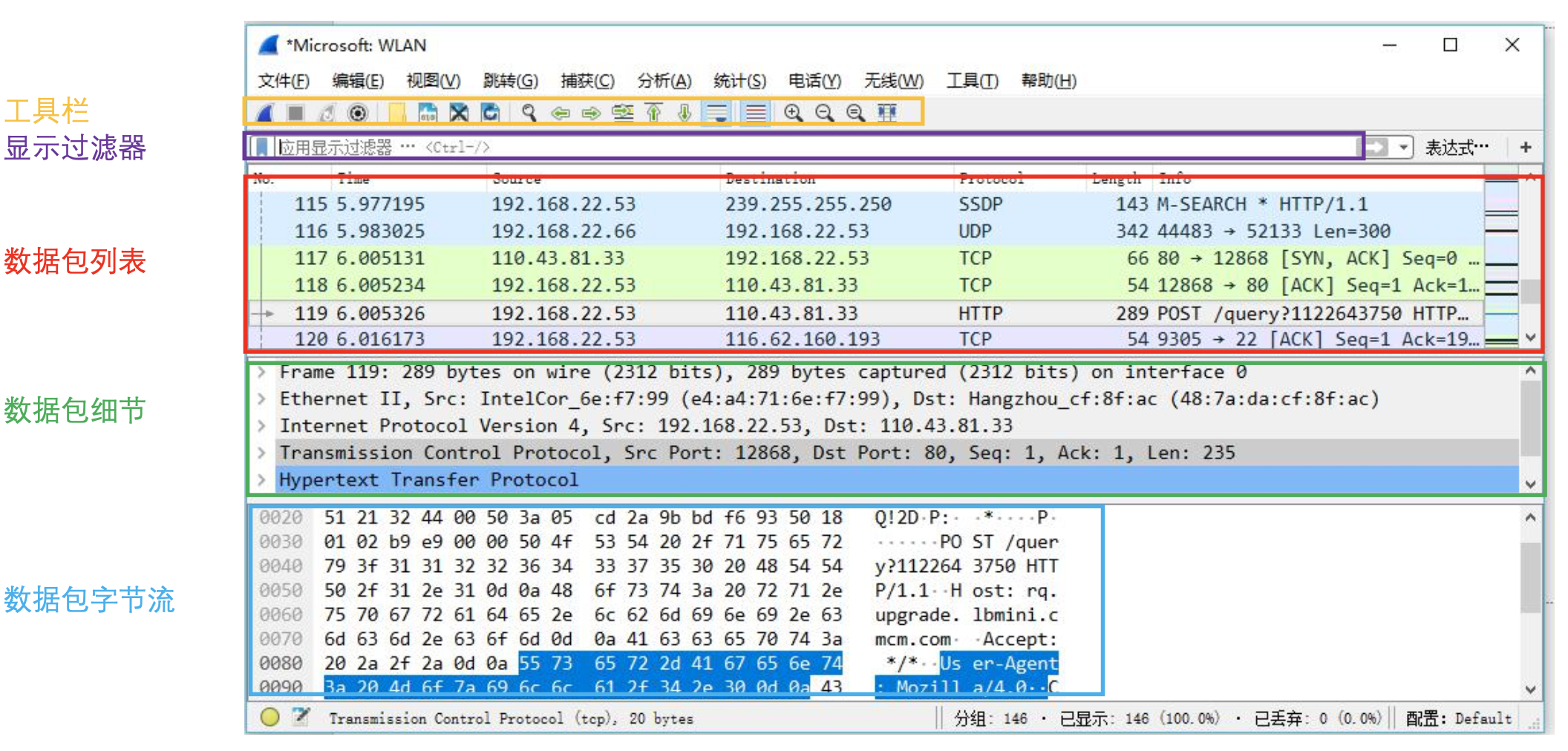Screen dimensions: 1568x751
Task: Open the filter bookmark icon
Action: 261,147
